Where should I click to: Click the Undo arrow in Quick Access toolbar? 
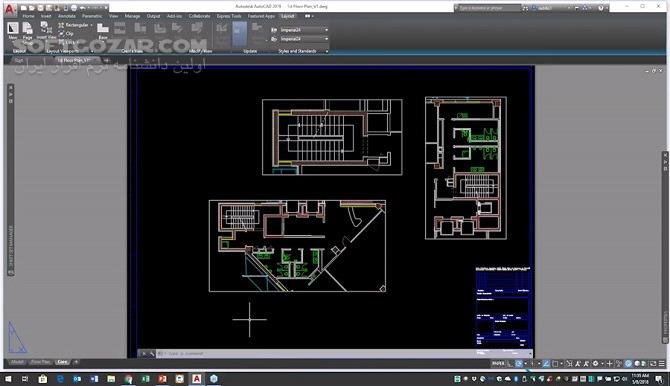click(82, 8)
